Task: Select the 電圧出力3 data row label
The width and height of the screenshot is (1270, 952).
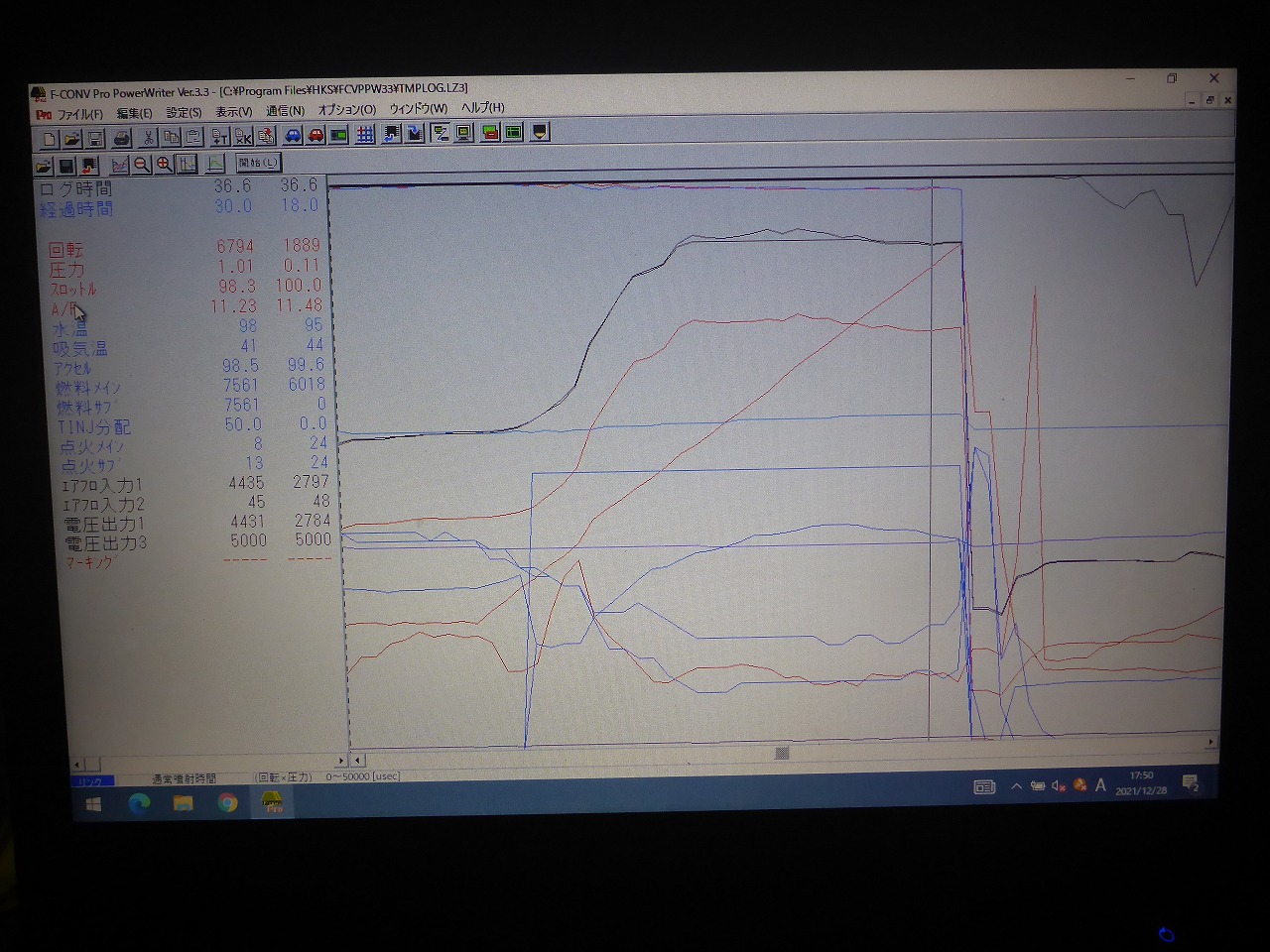Action: coord(106,543)
